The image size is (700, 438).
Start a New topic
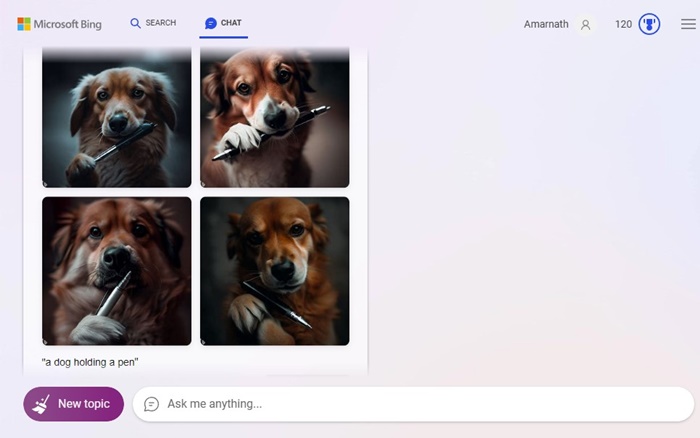(74, 404)
